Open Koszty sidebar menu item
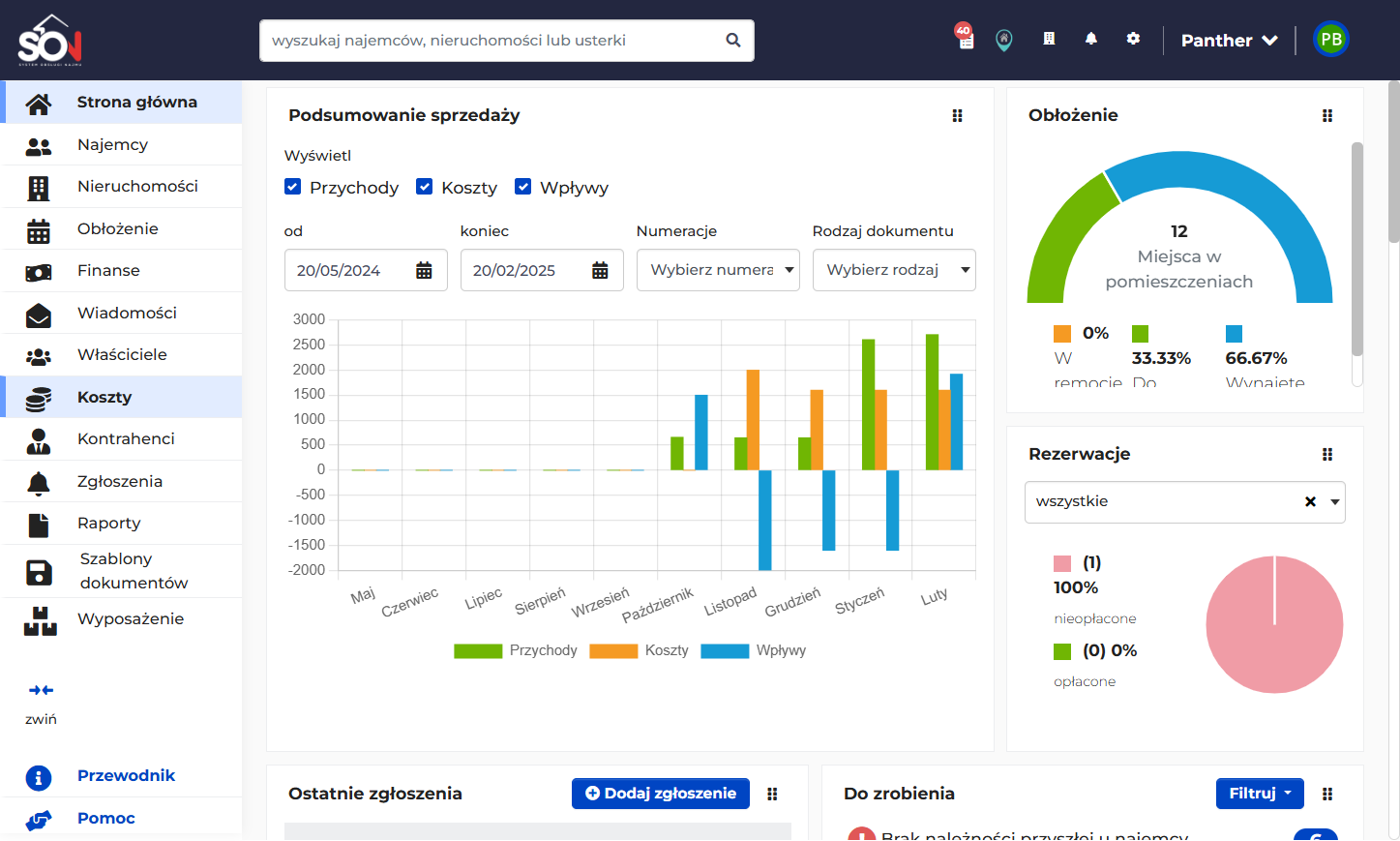1400x841 pixels. tap(122, 397)
